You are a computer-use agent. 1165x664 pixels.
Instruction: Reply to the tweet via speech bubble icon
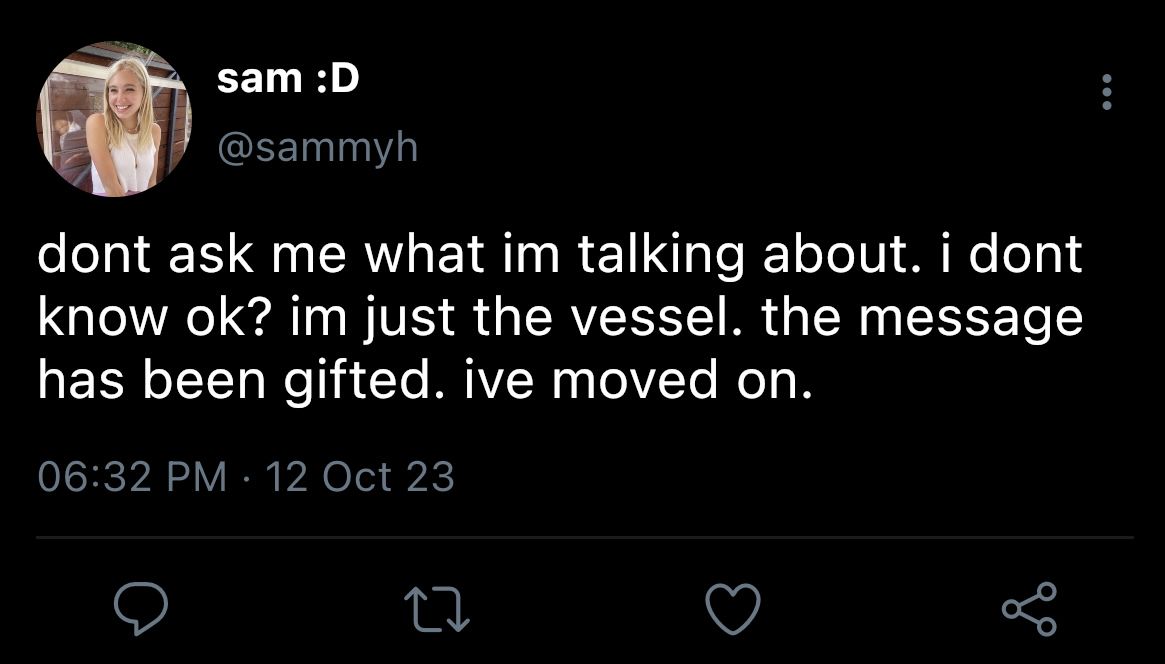pos(140,609)
